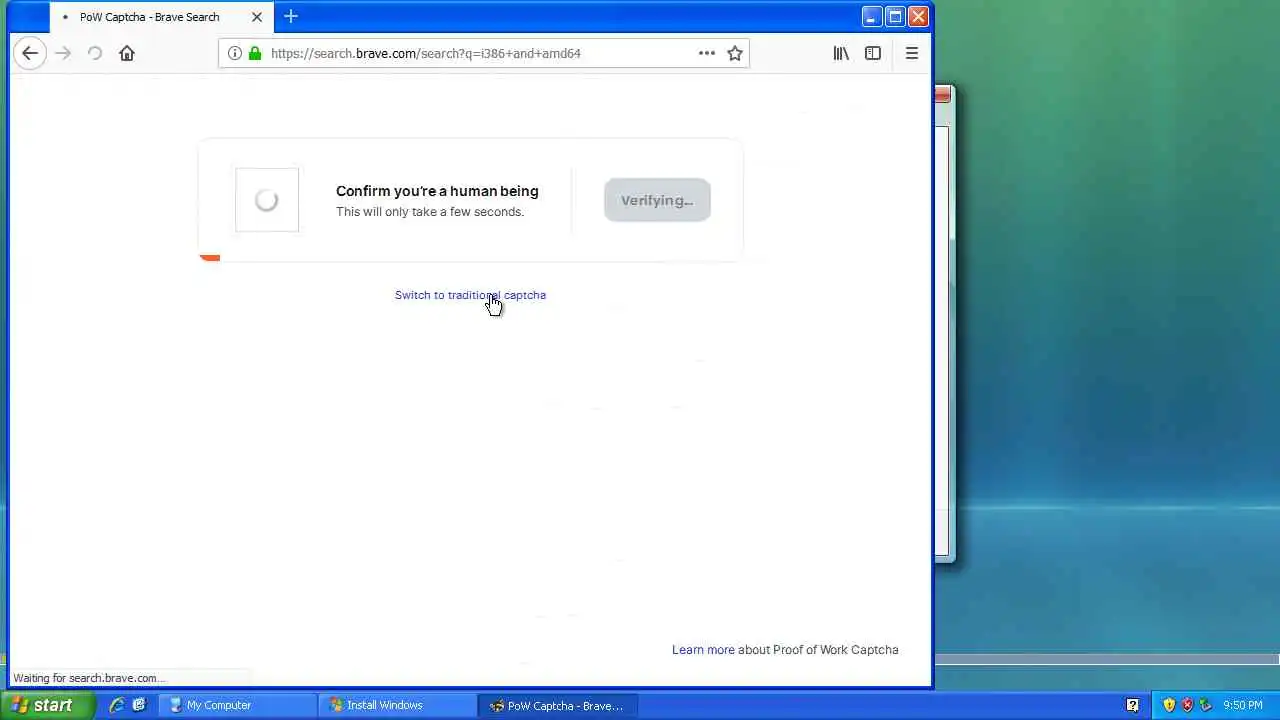1280x720 pixels.
Task: Open the Firefox hamburger menu
Action: coord(912,53)
